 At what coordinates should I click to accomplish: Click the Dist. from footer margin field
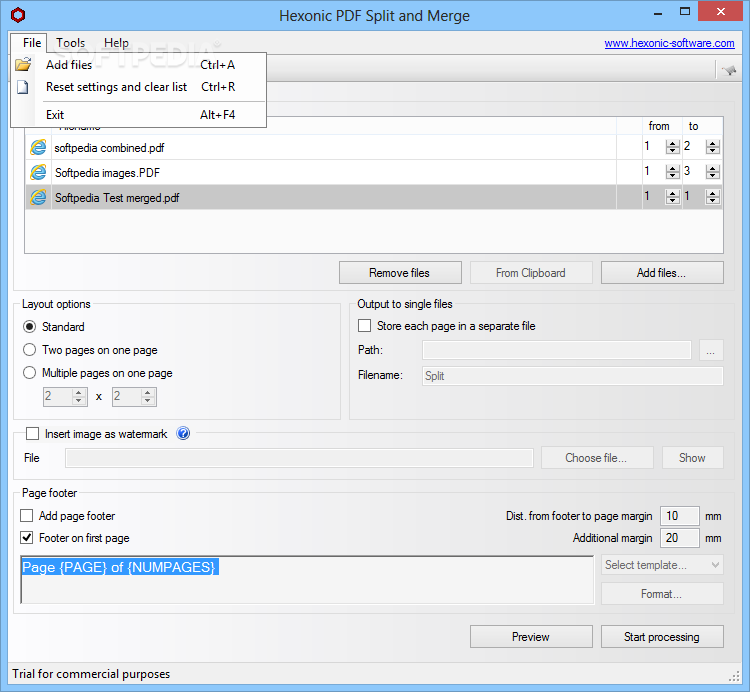pyautogui.click(x=680, y=516)
